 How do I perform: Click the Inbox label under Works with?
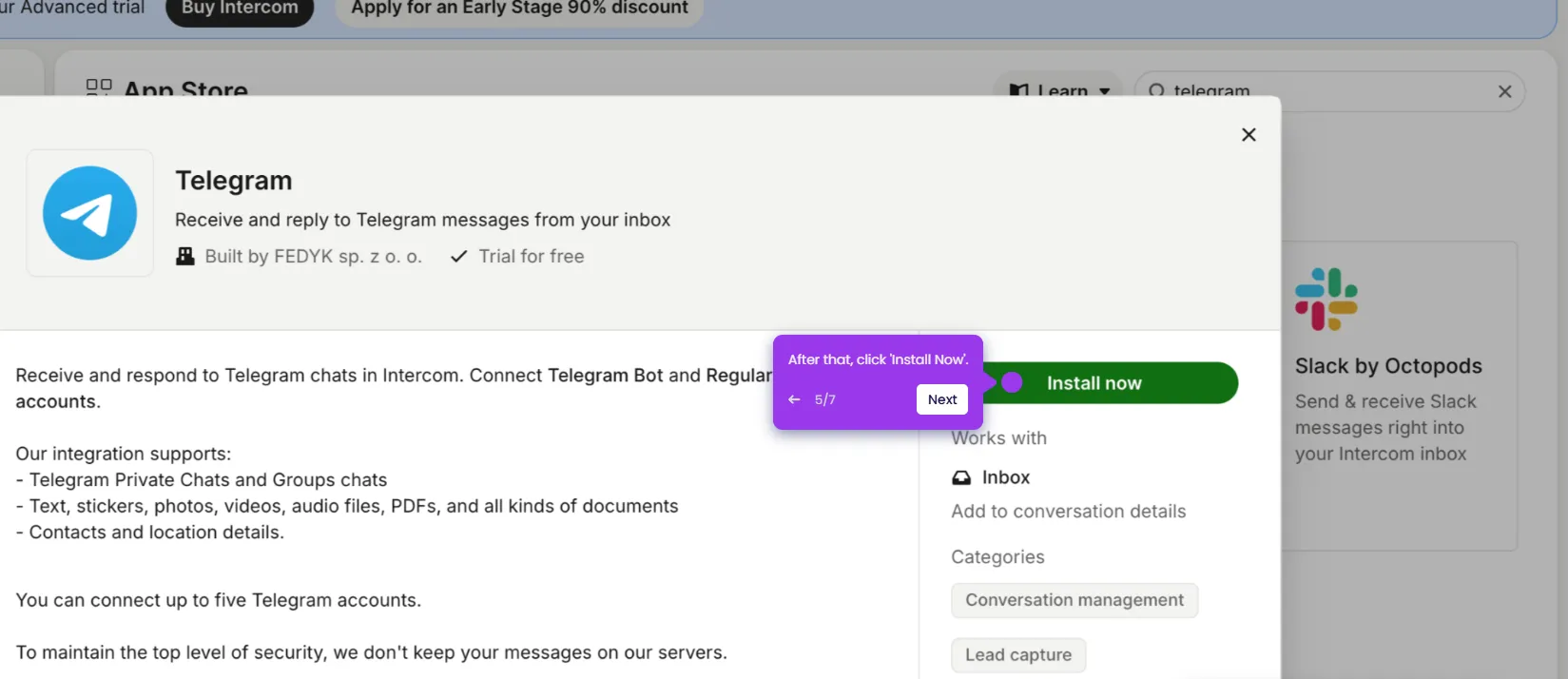(1006, 477)
